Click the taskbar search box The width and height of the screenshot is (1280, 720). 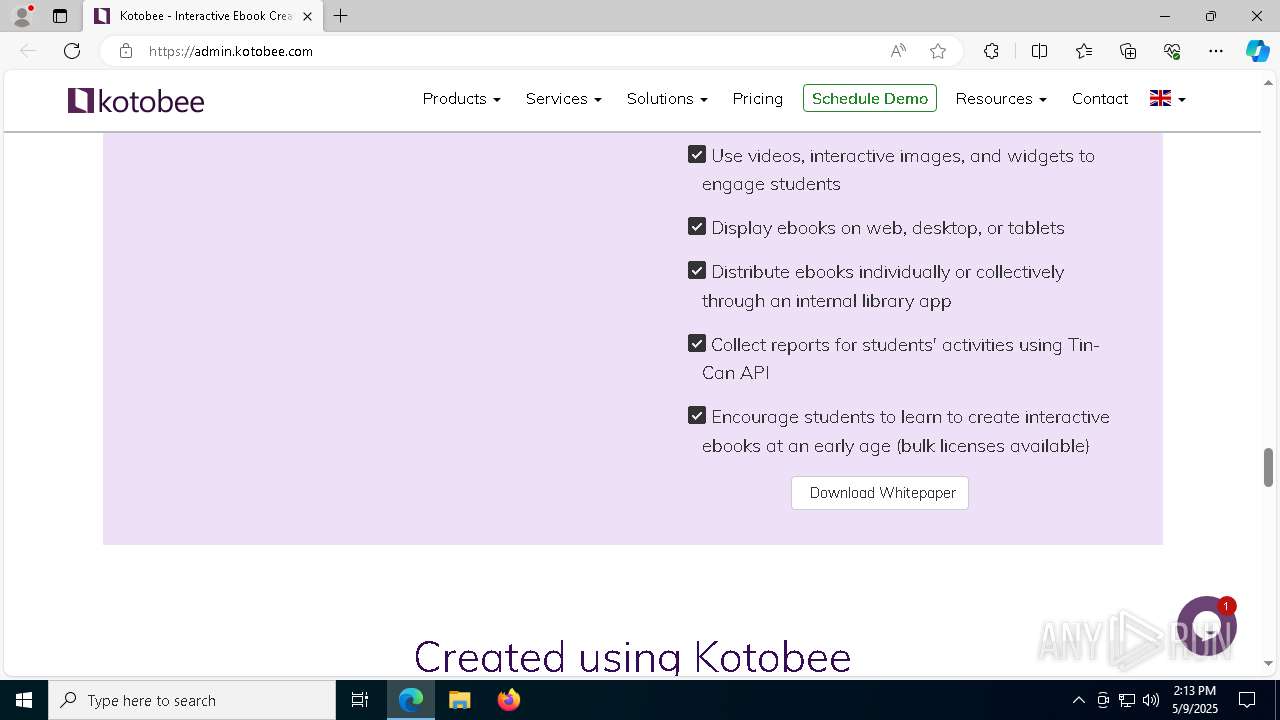192,700
